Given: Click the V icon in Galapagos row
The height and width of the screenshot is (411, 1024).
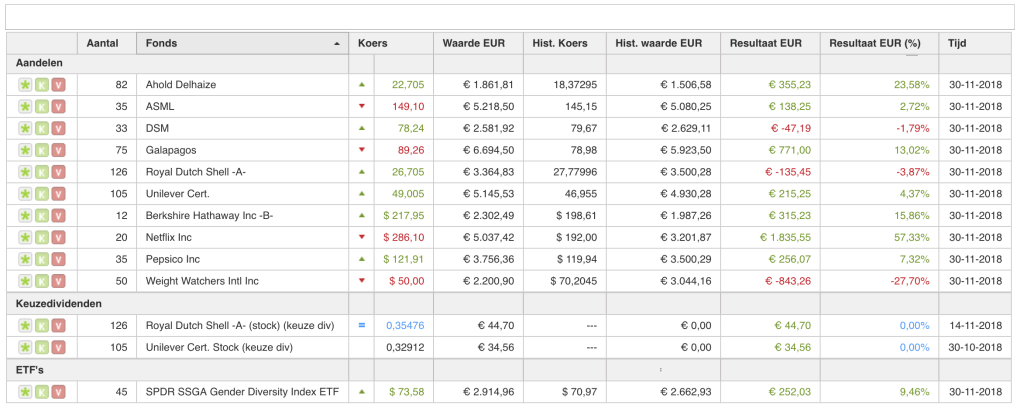Looking at the screenshot, I should pos(59,150).
